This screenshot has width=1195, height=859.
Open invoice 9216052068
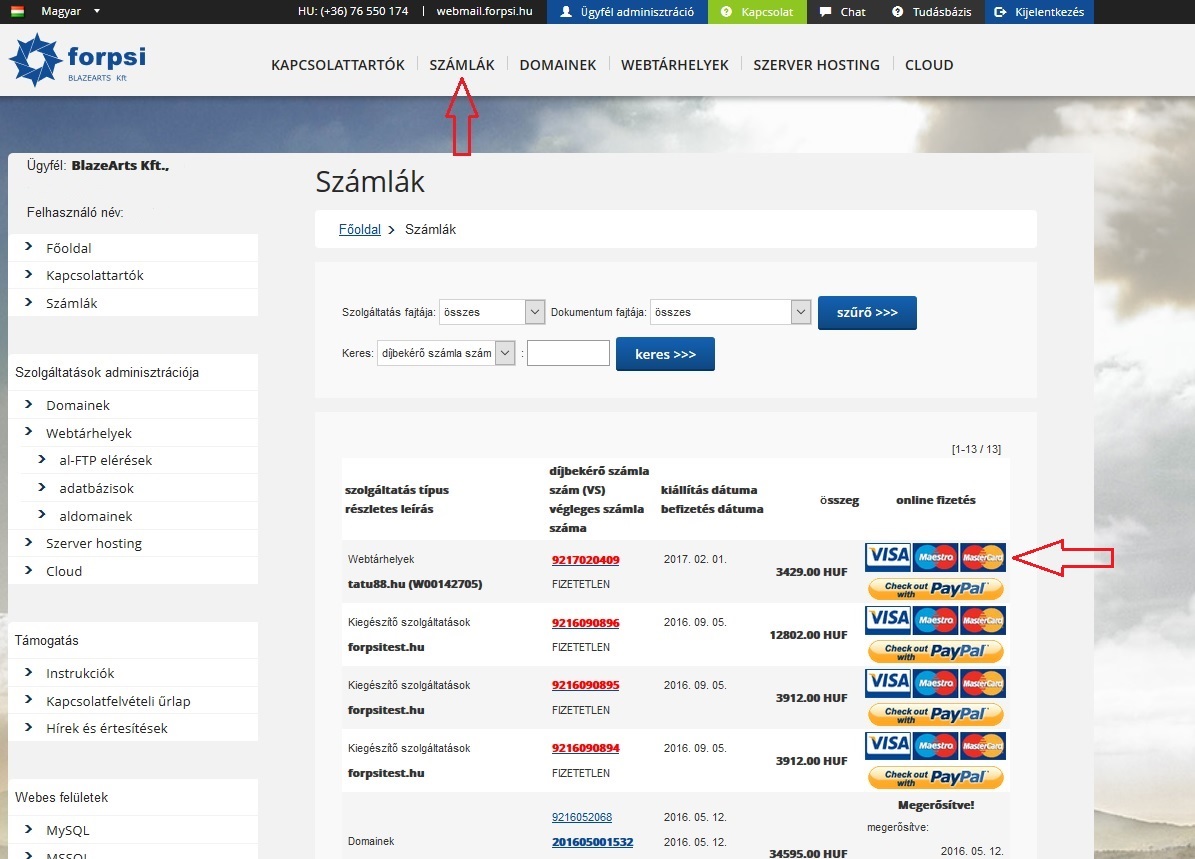tap(581, 817)
